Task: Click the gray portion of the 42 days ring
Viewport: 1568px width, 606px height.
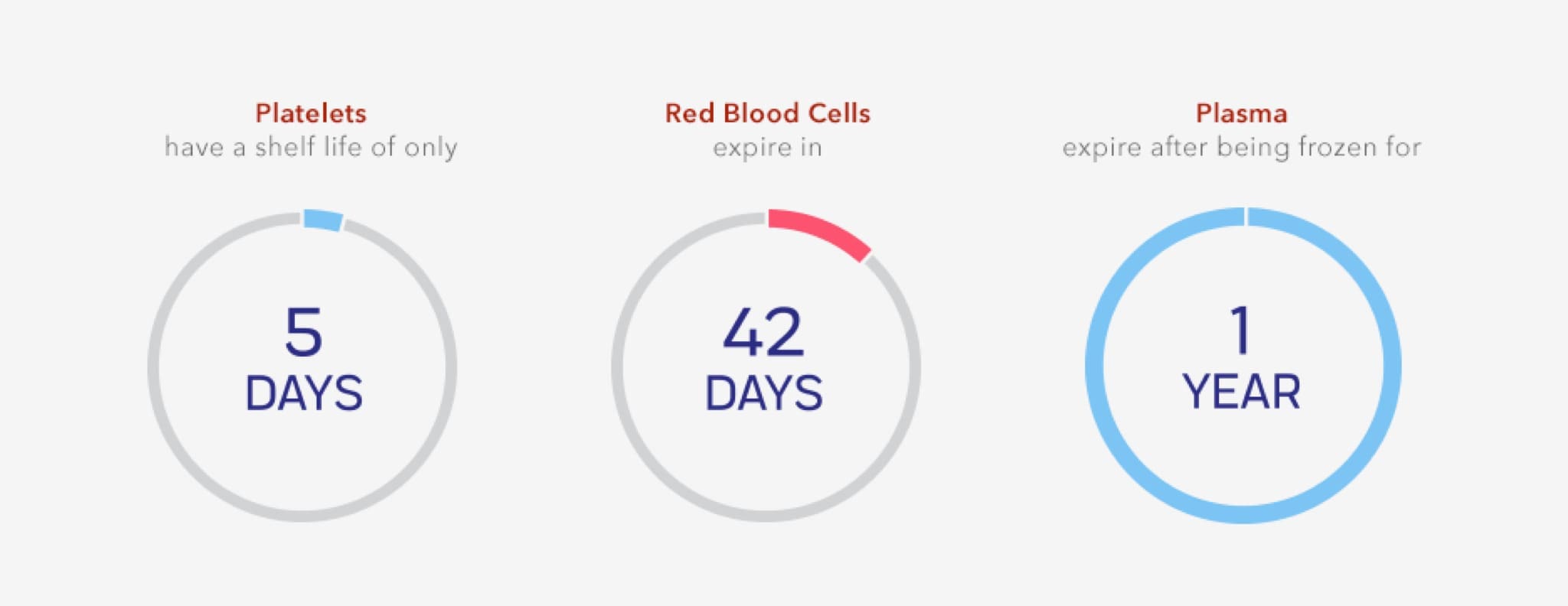Action: [618, 367]
